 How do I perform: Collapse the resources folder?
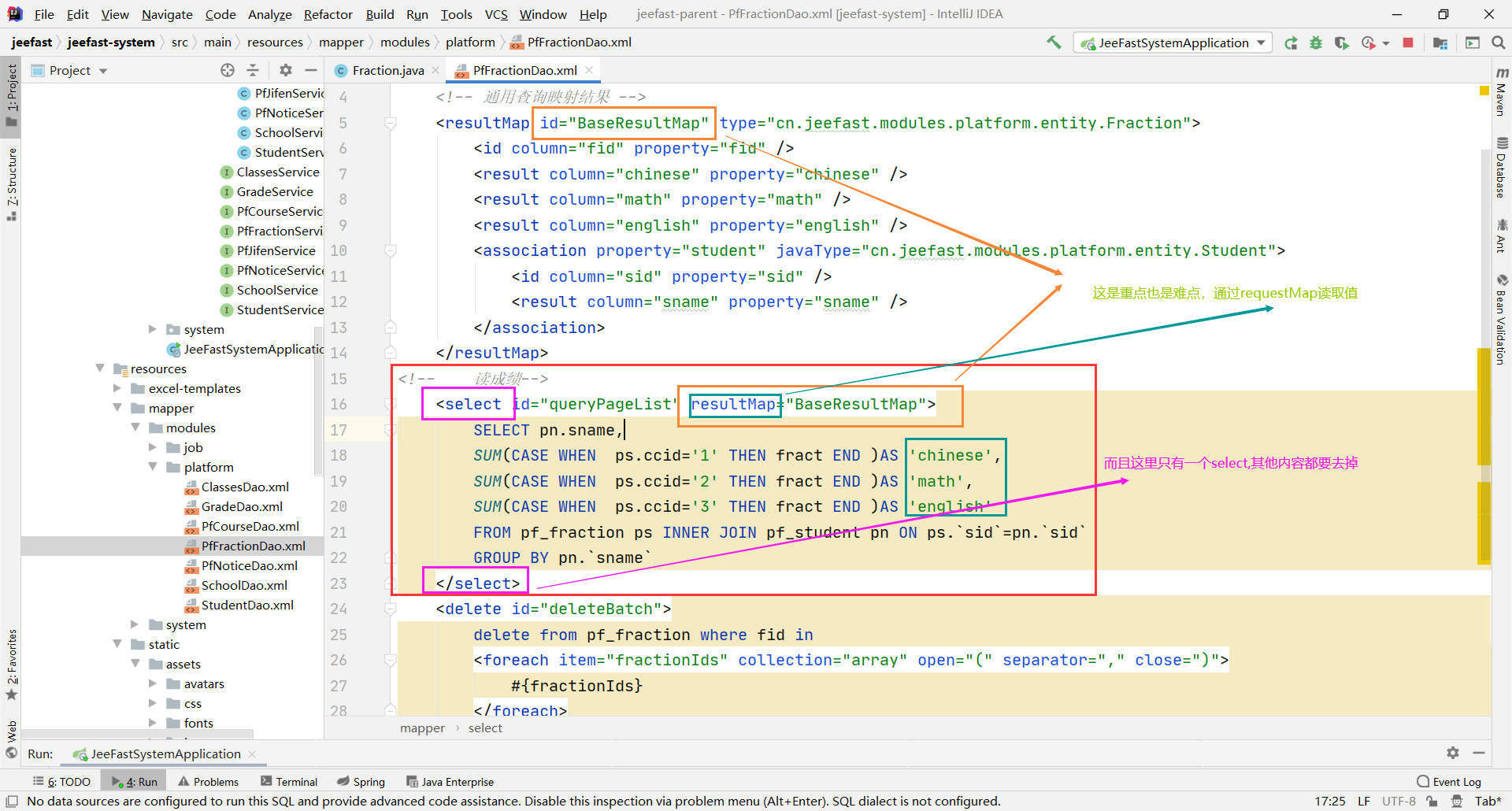(100, 368)
